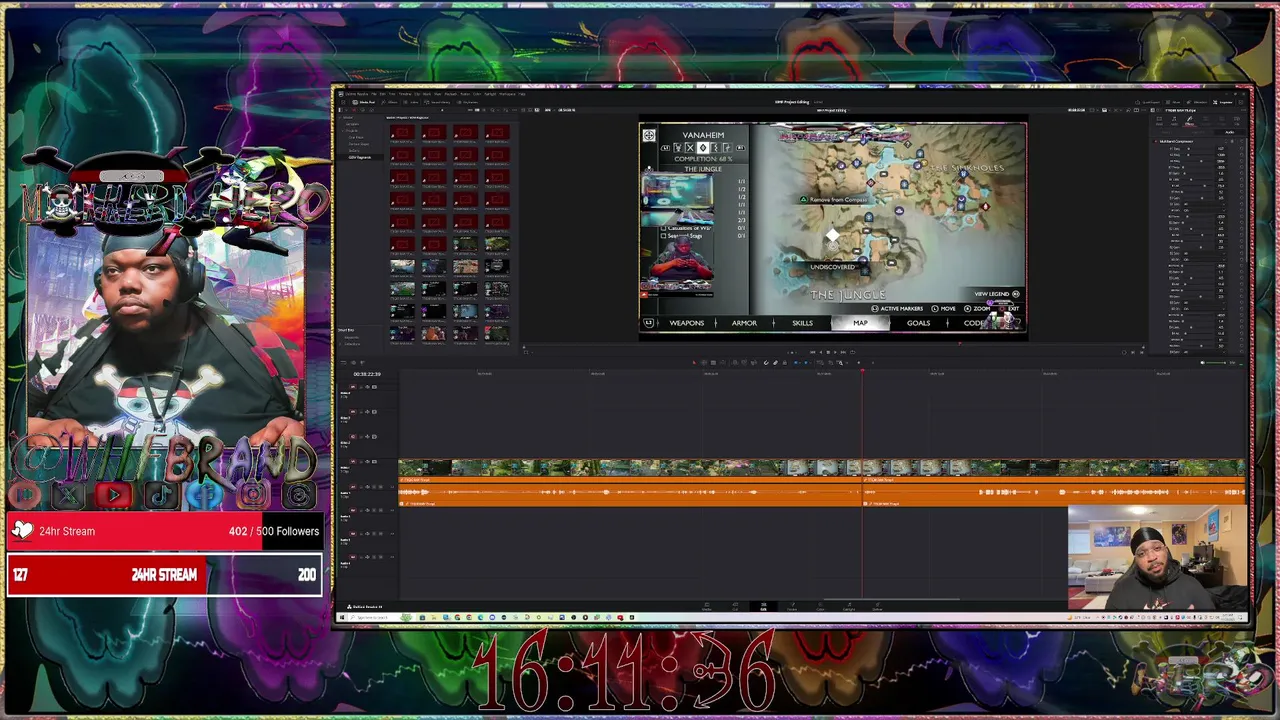Click the red playhead marker on timeline ruler
The width and height of the screenshot is (1280, 720).
point(862,370)
